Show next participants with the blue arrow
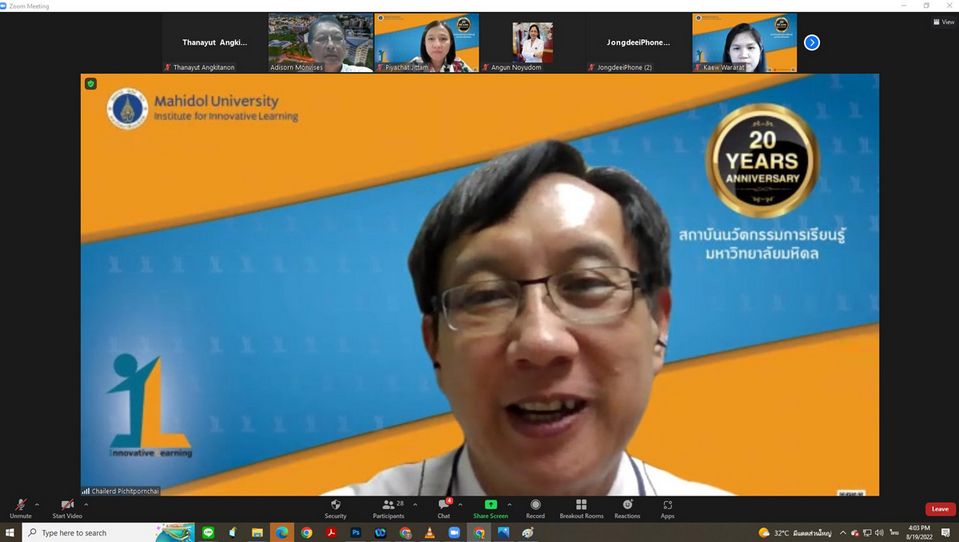The width and height of the screenshot is (959, 542). click(x=812, y=42)
